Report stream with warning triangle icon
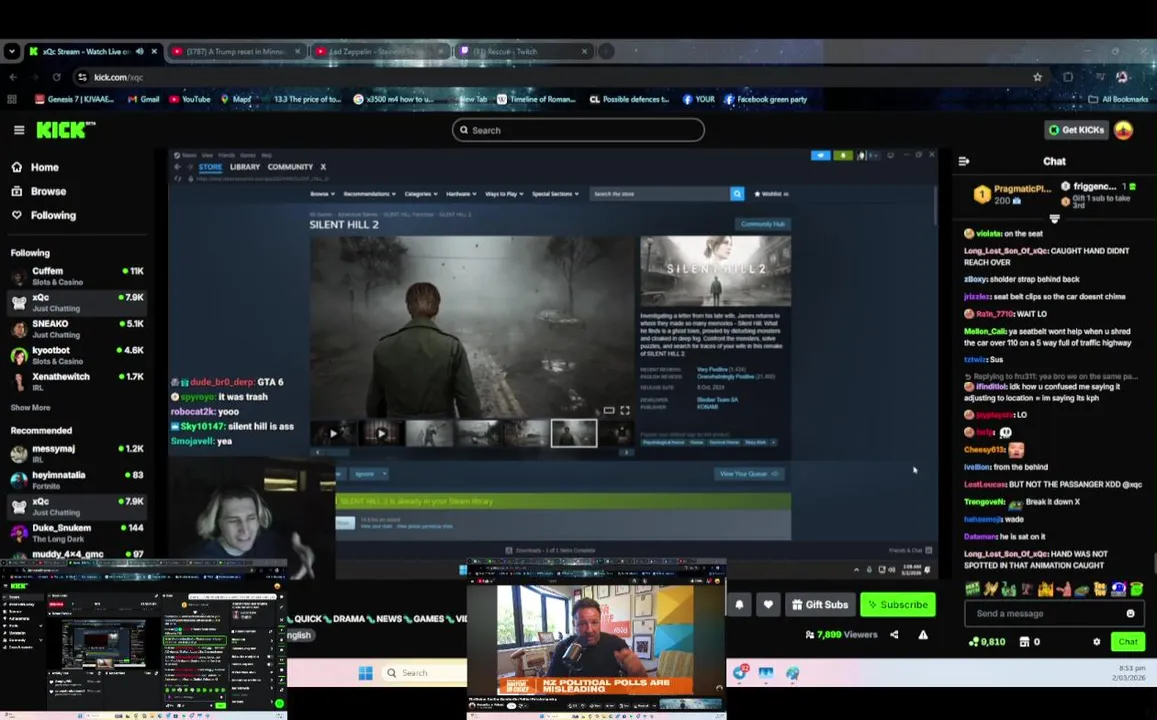Viewport: 1157px width, 720px height. (x=923, y=634)
